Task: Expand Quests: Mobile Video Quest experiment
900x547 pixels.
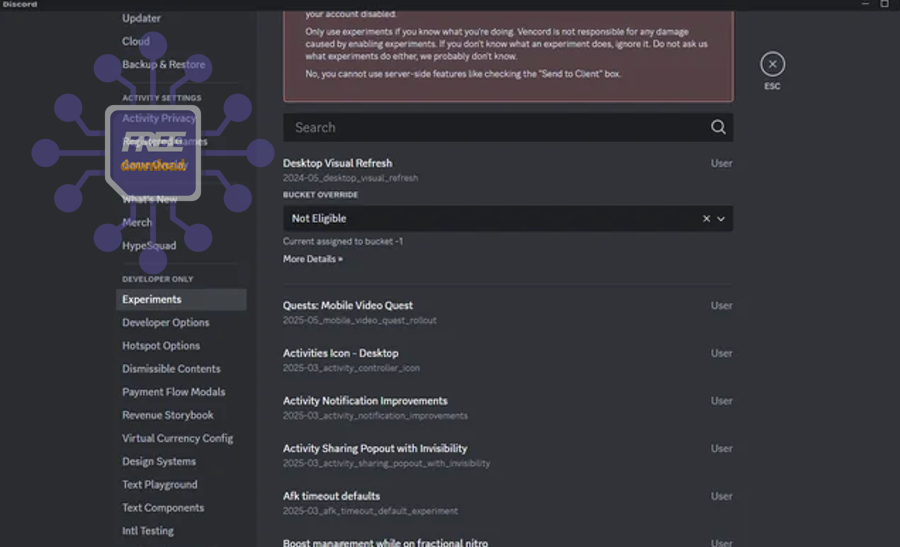Action: click(348, 305)
